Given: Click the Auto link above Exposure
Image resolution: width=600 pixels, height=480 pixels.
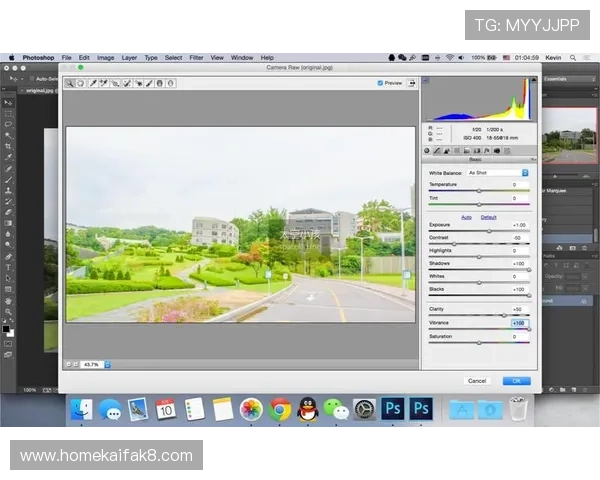Looking at the screenshot, I should (x=466, y=217).
